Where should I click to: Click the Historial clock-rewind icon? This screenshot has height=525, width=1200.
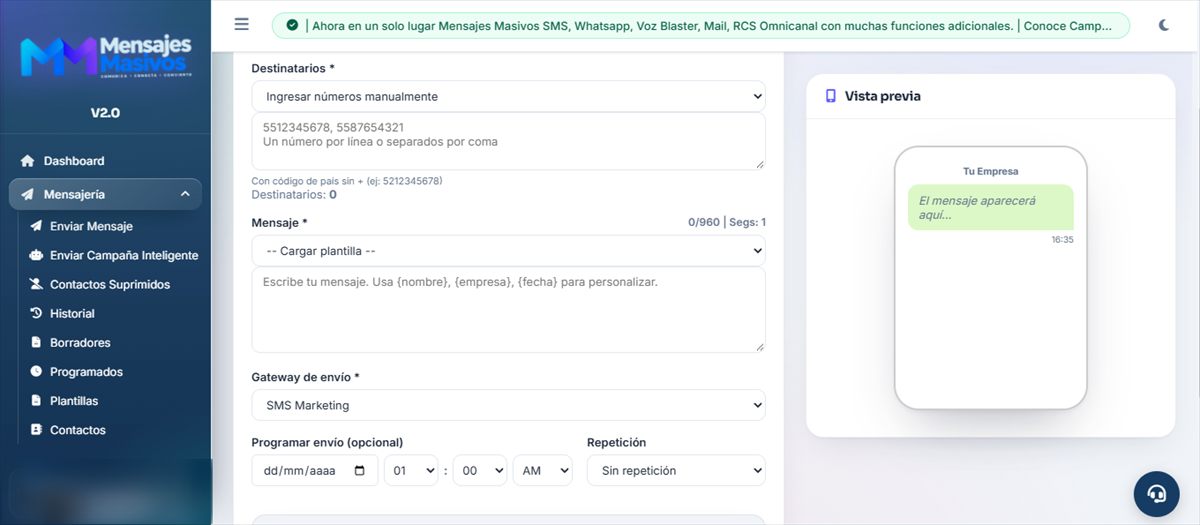37,313
